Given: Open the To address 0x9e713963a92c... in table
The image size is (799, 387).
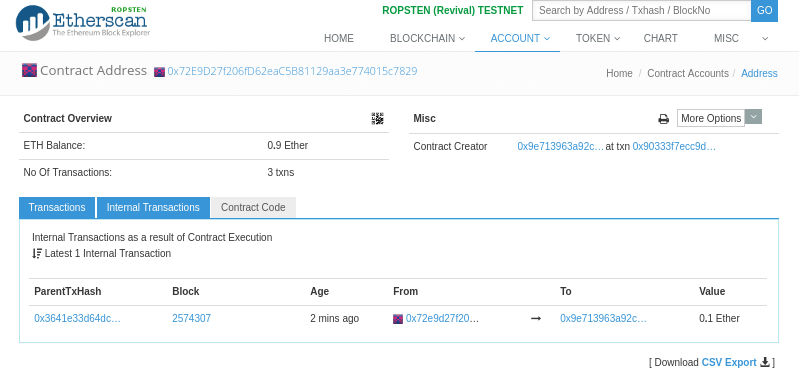Looking at the screenshot, I should click(603, 318).
